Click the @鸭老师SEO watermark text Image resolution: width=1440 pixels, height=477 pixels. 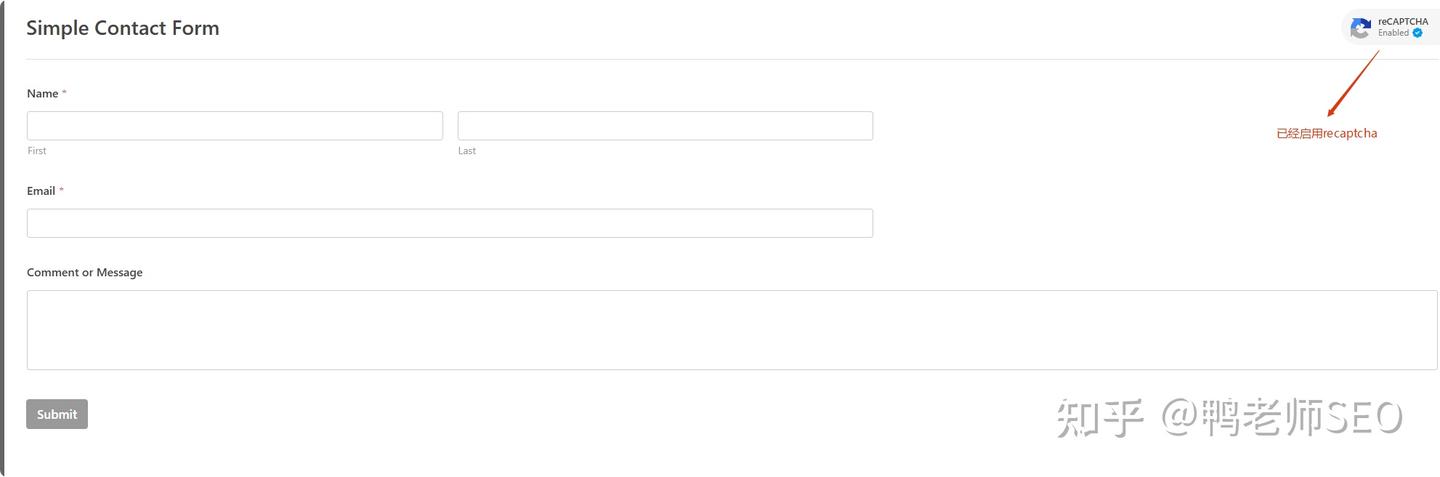(x=1282, y=418)
